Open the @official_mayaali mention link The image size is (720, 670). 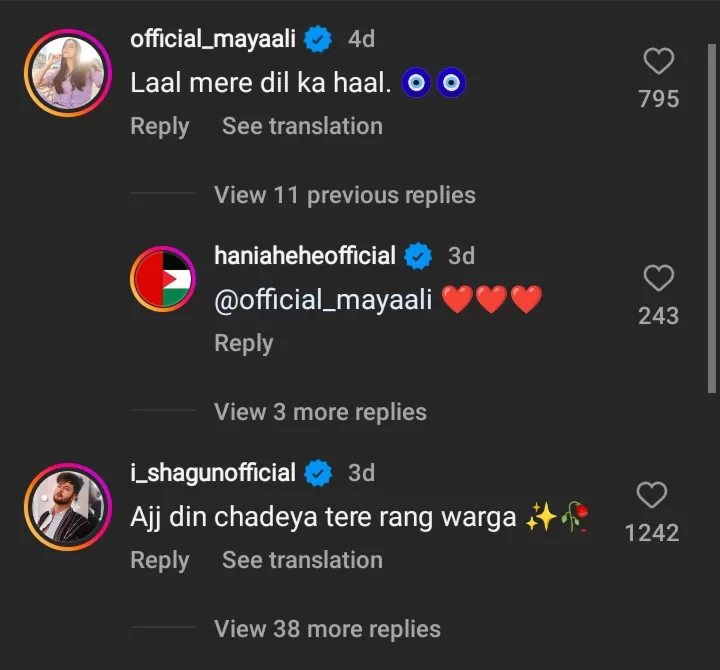click(323, 300)
